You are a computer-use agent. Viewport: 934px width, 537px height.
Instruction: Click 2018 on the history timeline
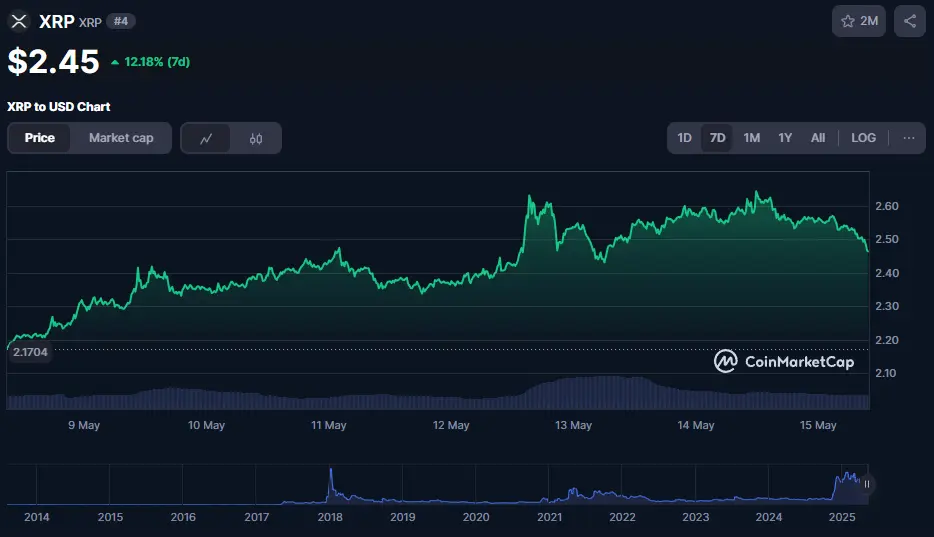(x=330, y=517)
